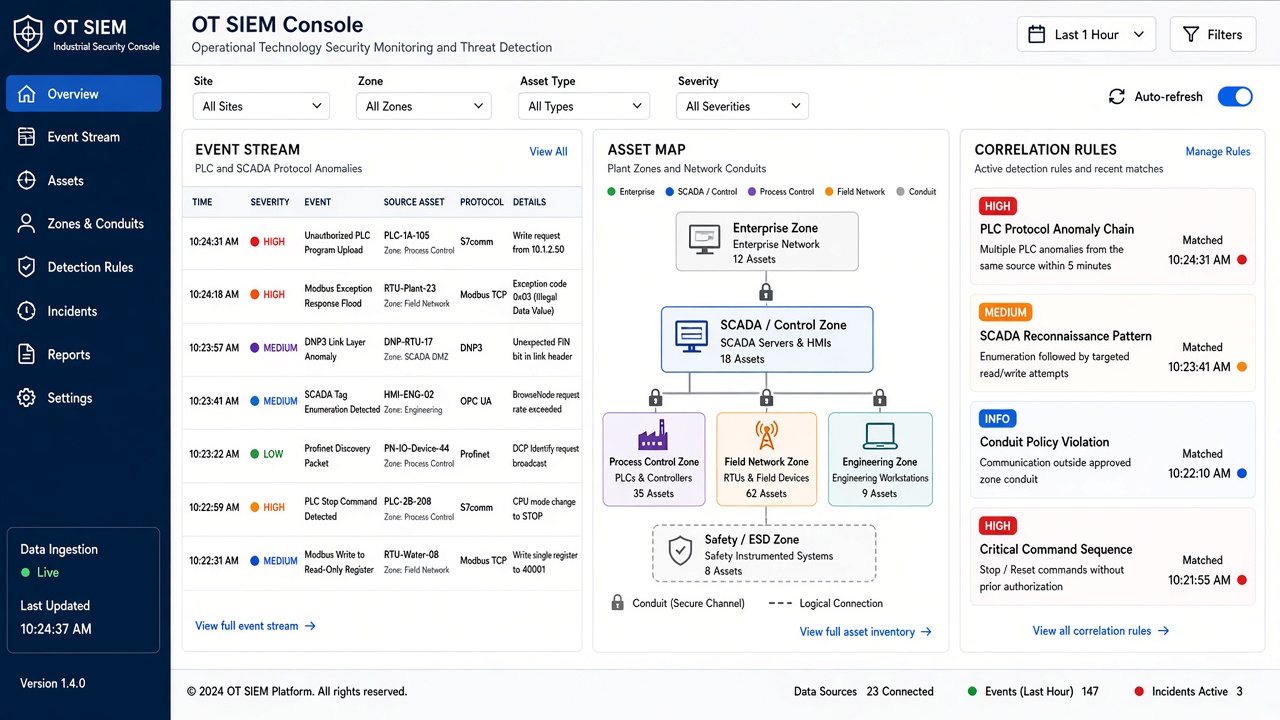Click the 23 Connected data sources status
The height and width of the screenshot is (720, 1280).
point(900,691)
